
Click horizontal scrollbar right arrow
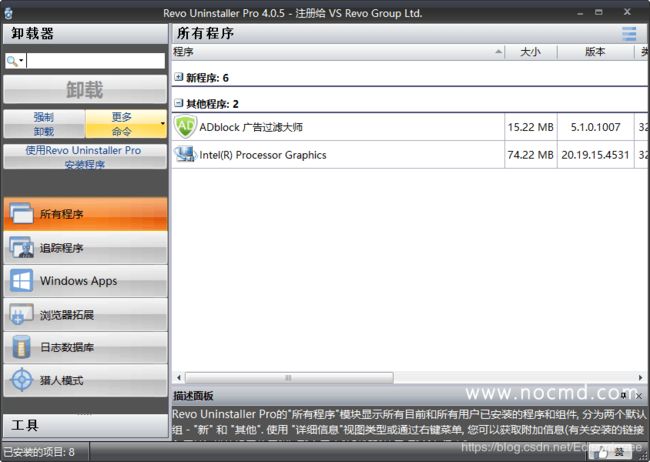coord(640,377)
